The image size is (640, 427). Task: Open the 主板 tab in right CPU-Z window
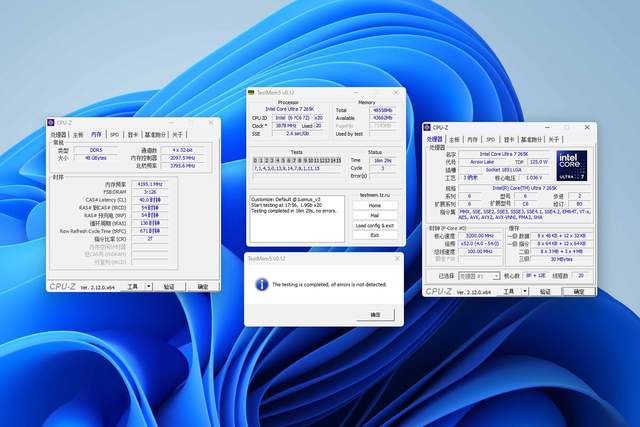[x=454, y=140]
